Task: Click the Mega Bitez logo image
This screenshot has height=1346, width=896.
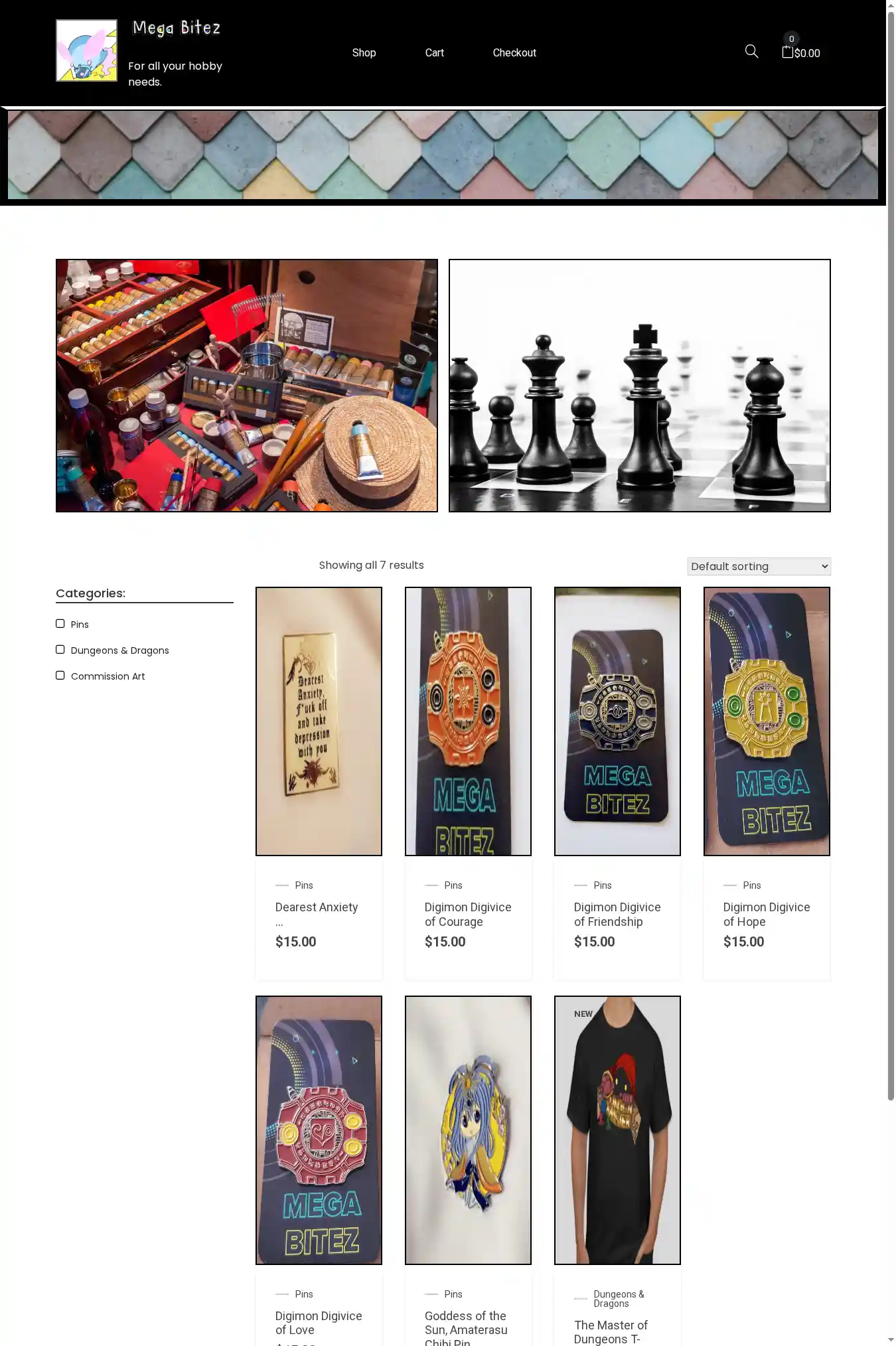Action: click(86, 50)
